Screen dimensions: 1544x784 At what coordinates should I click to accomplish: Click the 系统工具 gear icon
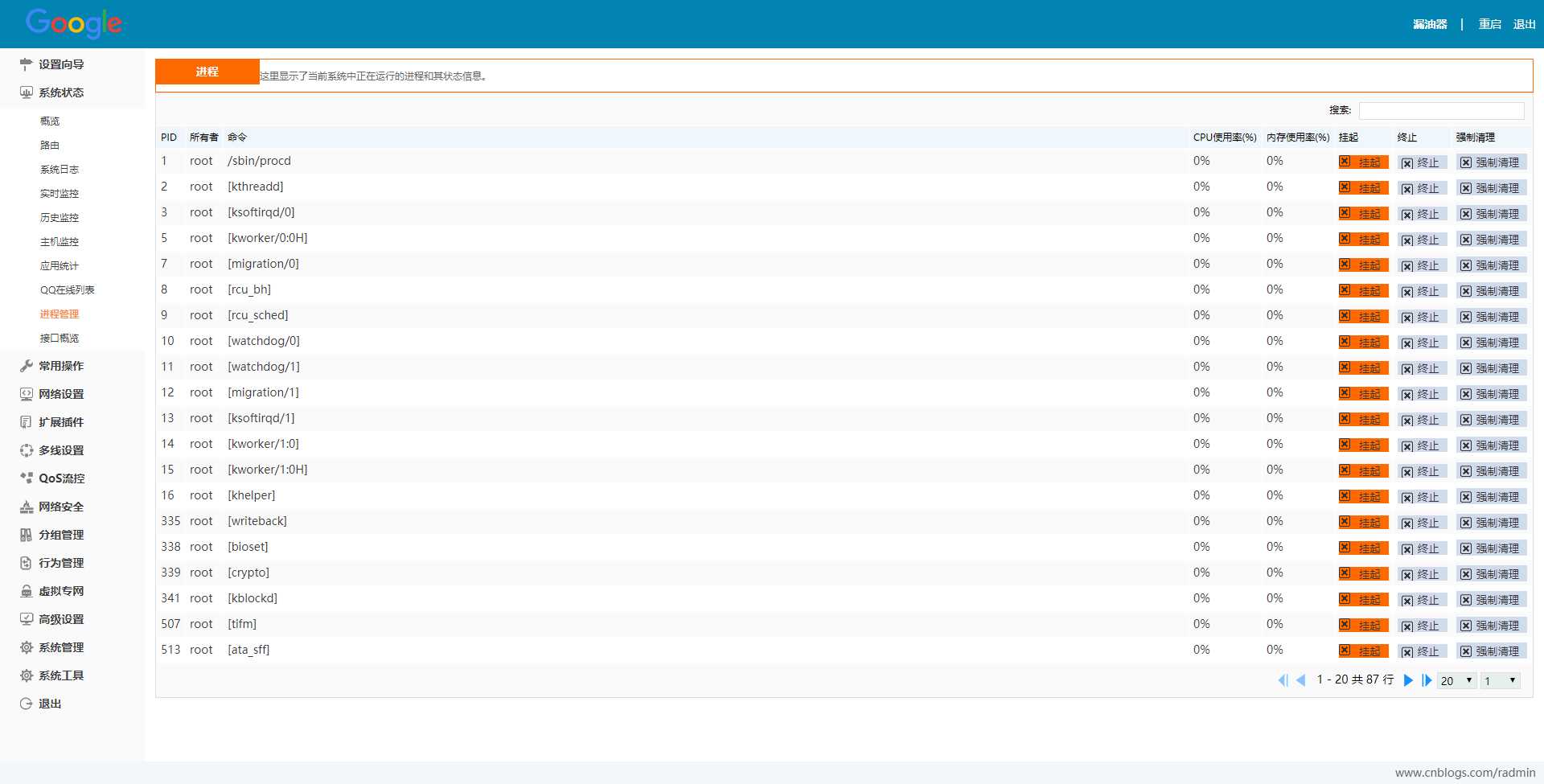coord(27,675)
